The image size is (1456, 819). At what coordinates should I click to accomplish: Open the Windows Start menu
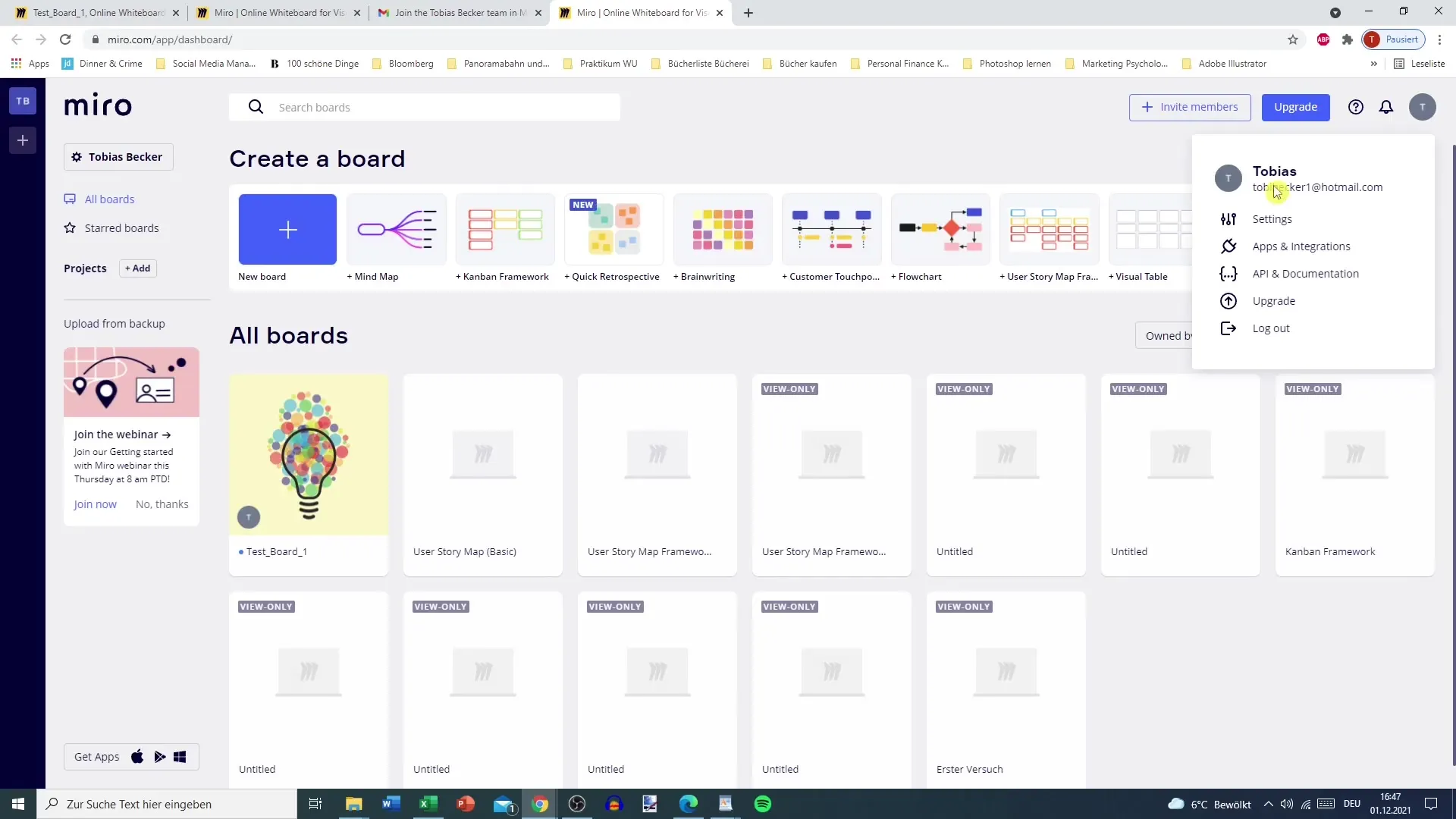[18, 804]
